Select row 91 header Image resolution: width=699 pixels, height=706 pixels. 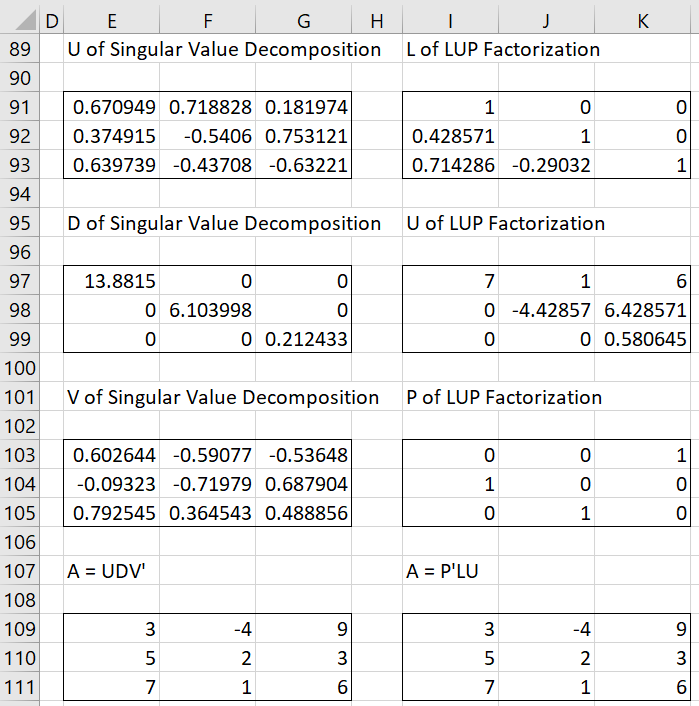pyautogui.click(x=19, y=107)
